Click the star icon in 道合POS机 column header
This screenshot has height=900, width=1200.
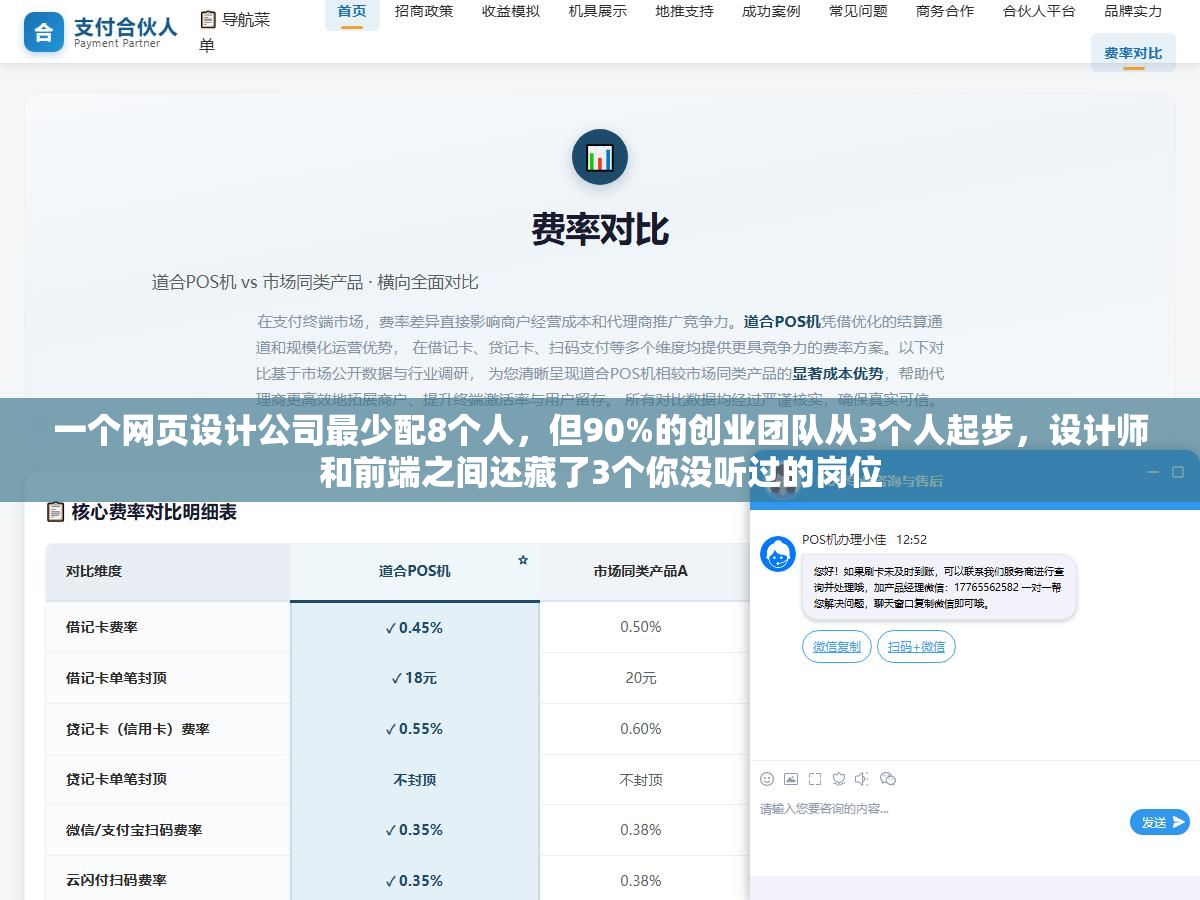523,560
